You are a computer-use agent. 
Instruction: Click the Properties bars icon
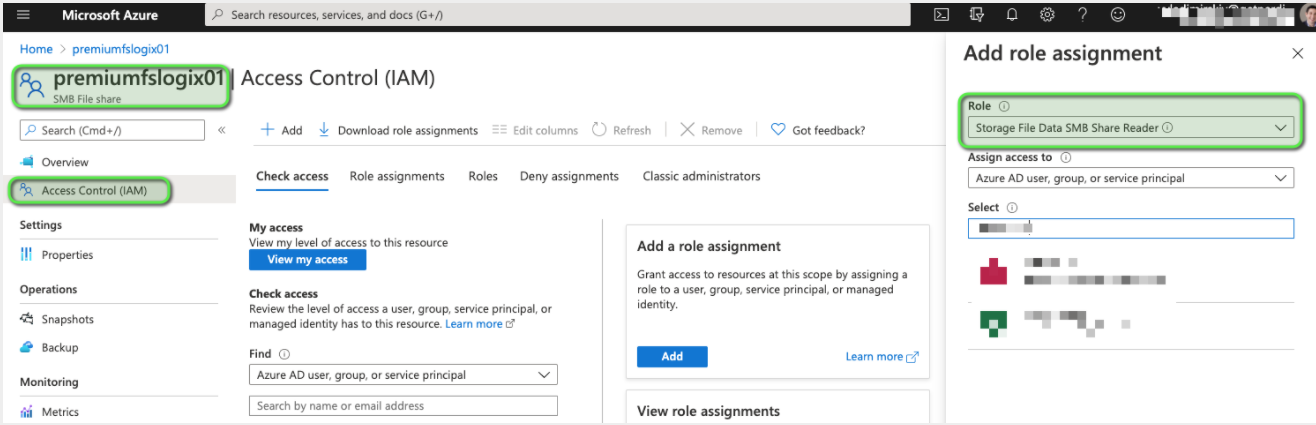27,255
